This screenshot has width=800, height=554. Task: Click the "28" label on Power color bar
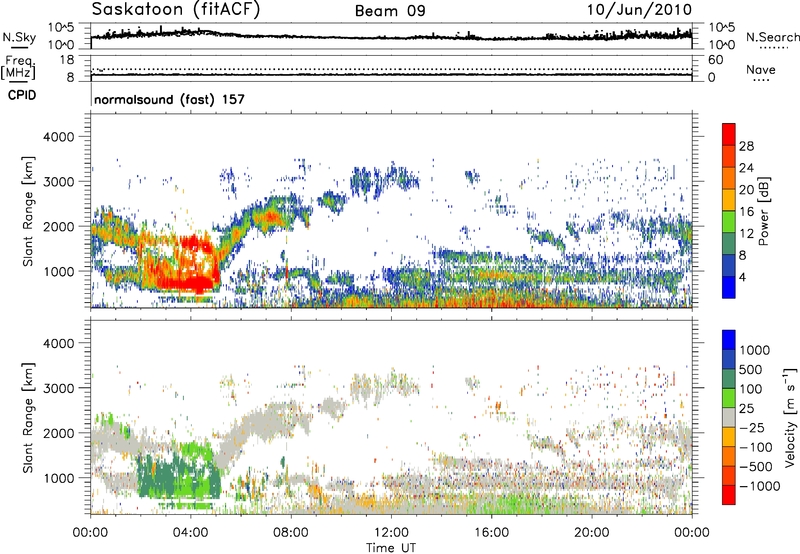coord(746,146)
